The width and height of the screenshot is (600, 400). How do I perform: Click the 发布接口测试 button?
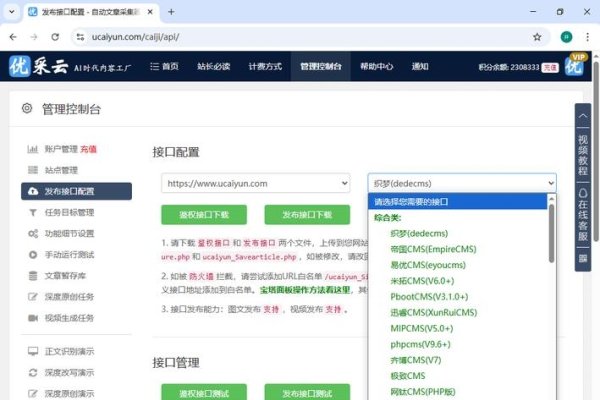(x=307, y=392)
